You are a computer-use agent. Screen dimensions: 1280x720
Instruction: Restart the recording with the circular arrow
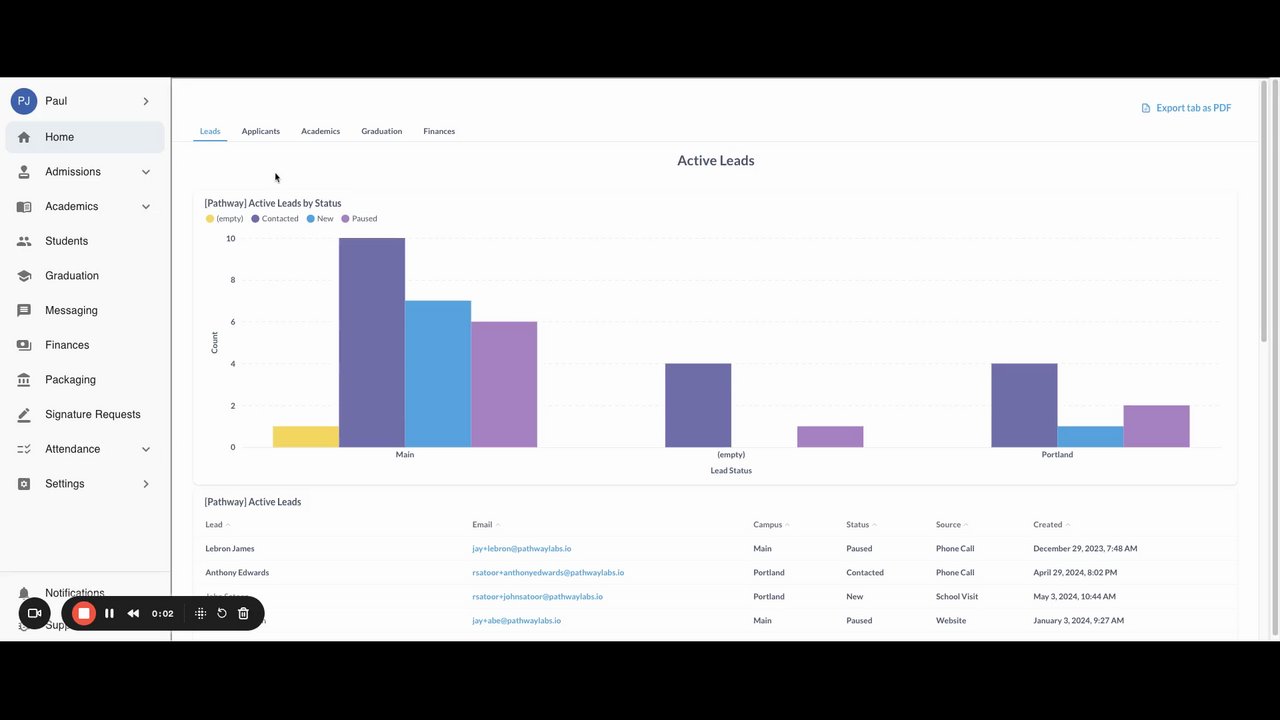click(222, 613)
